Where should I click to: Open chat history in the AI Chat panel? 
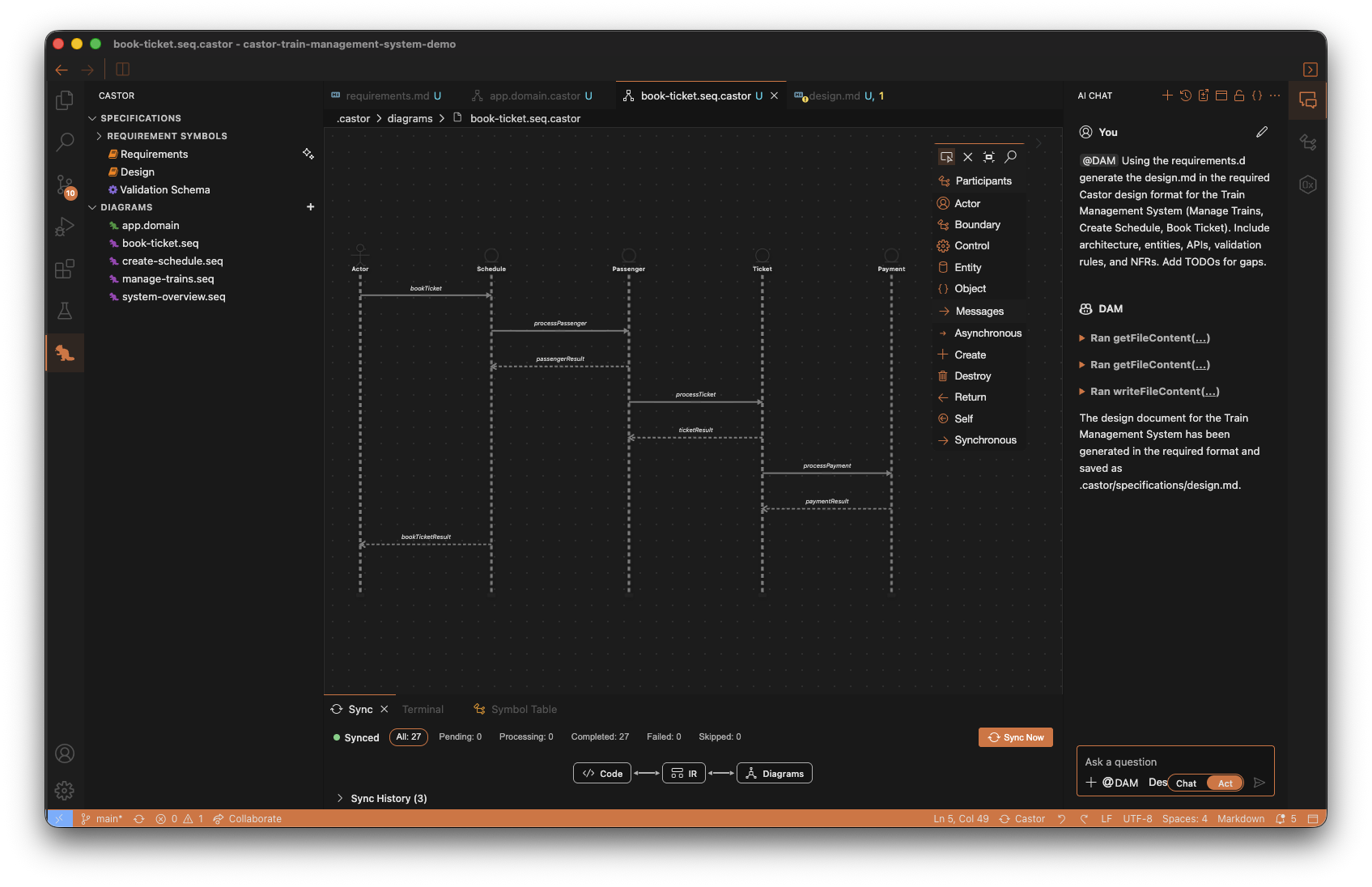[x=1185, y=95]
